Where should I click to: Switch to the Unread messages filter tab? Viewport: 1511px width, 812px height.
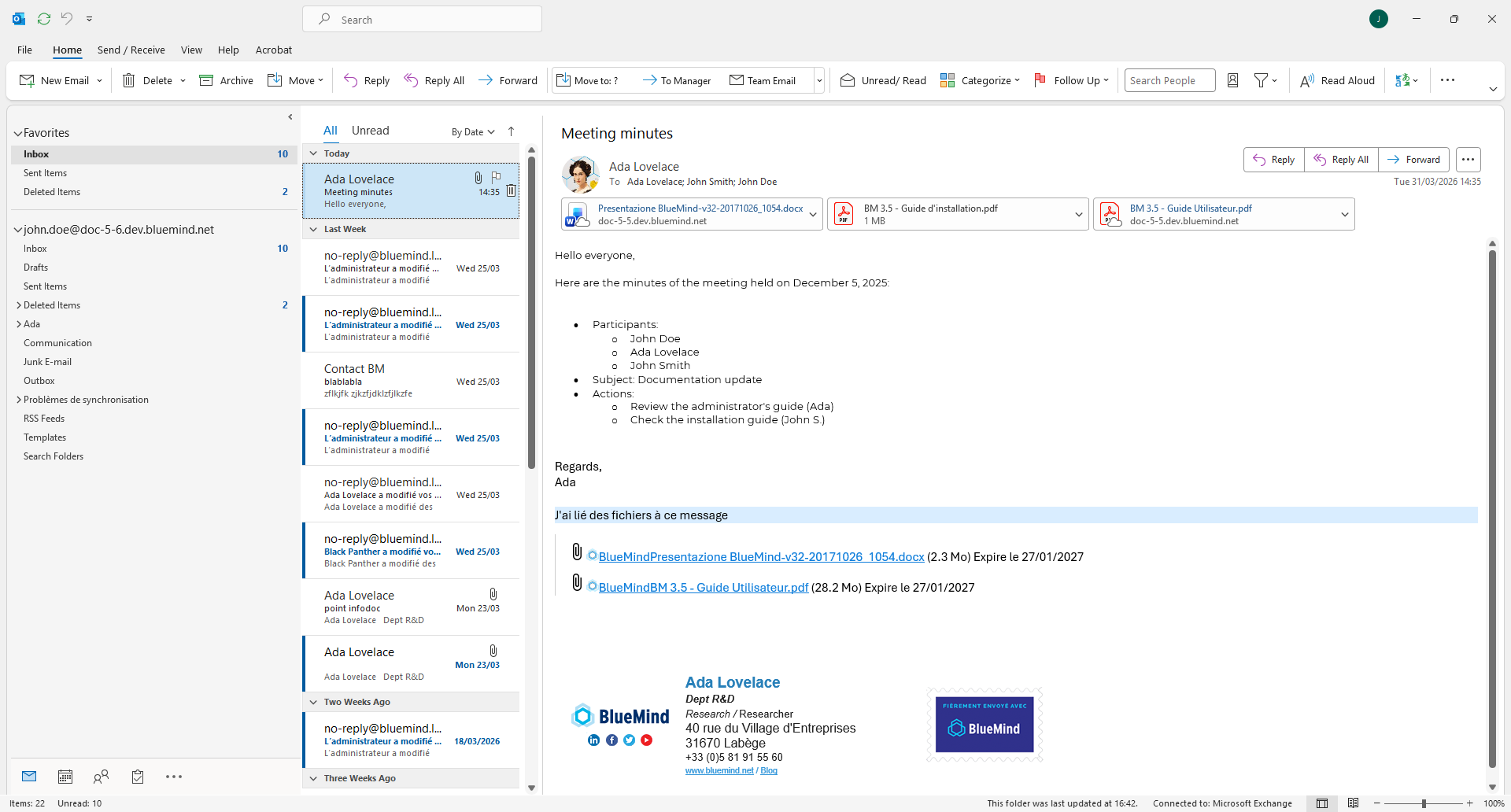[x=370, y=131]
